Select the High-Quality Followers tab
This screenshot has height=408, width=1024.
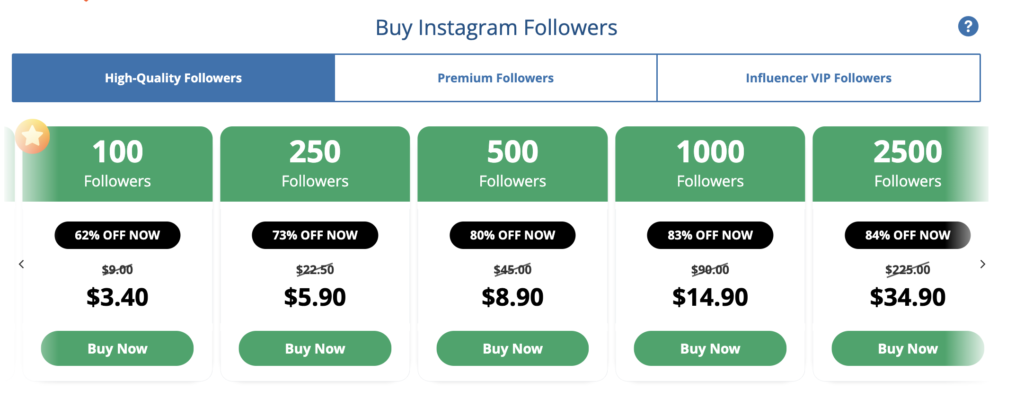tap(173, 78)
